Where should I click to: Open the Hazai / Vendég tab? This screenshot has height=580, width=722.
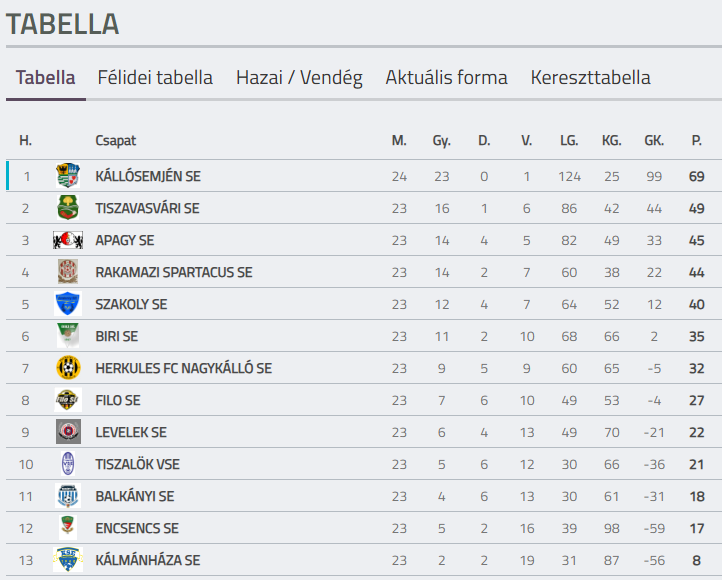(299, 77)
